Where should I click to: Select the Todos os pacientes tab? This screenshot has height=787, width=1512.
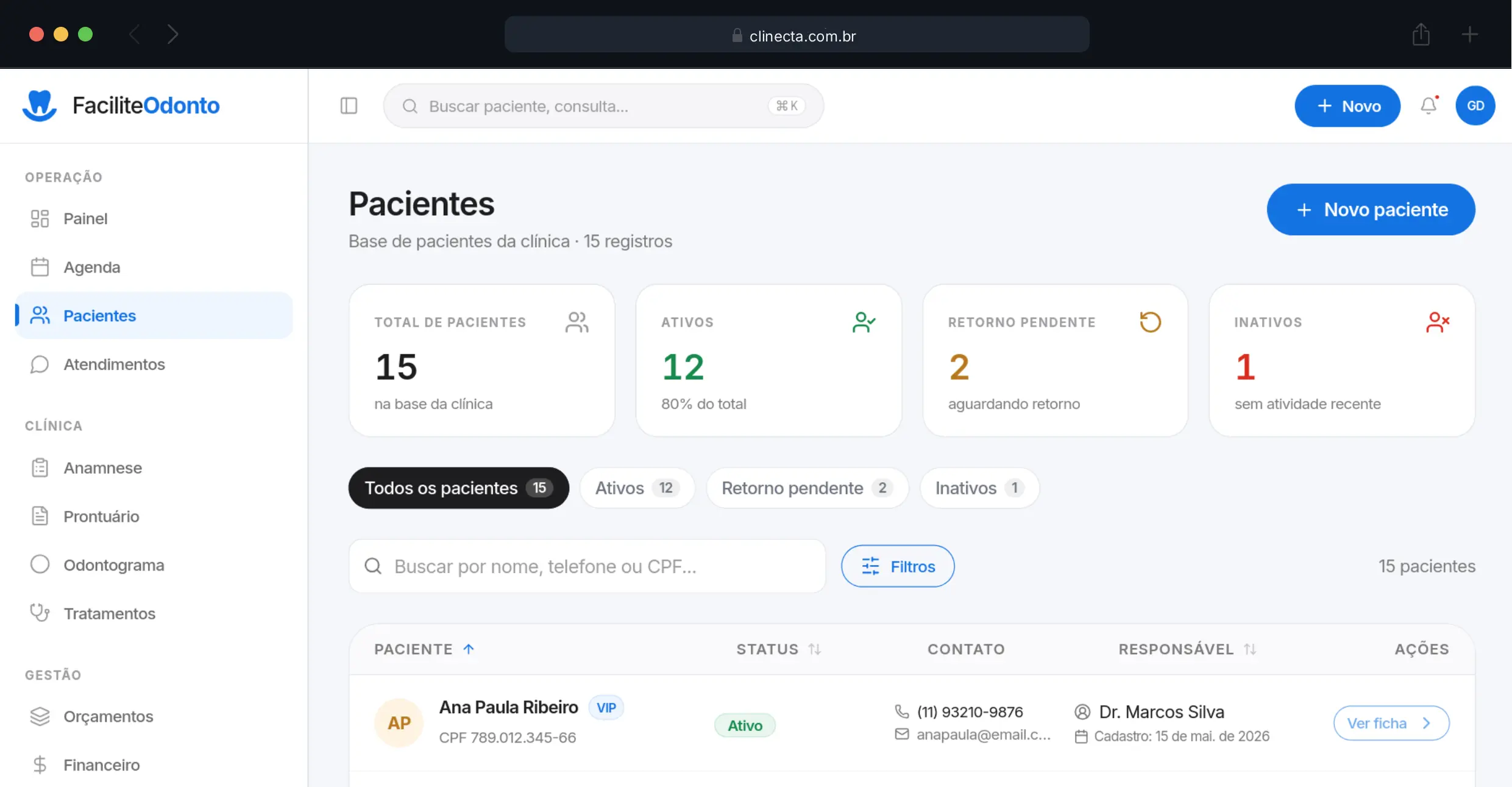tap(458, 488)
